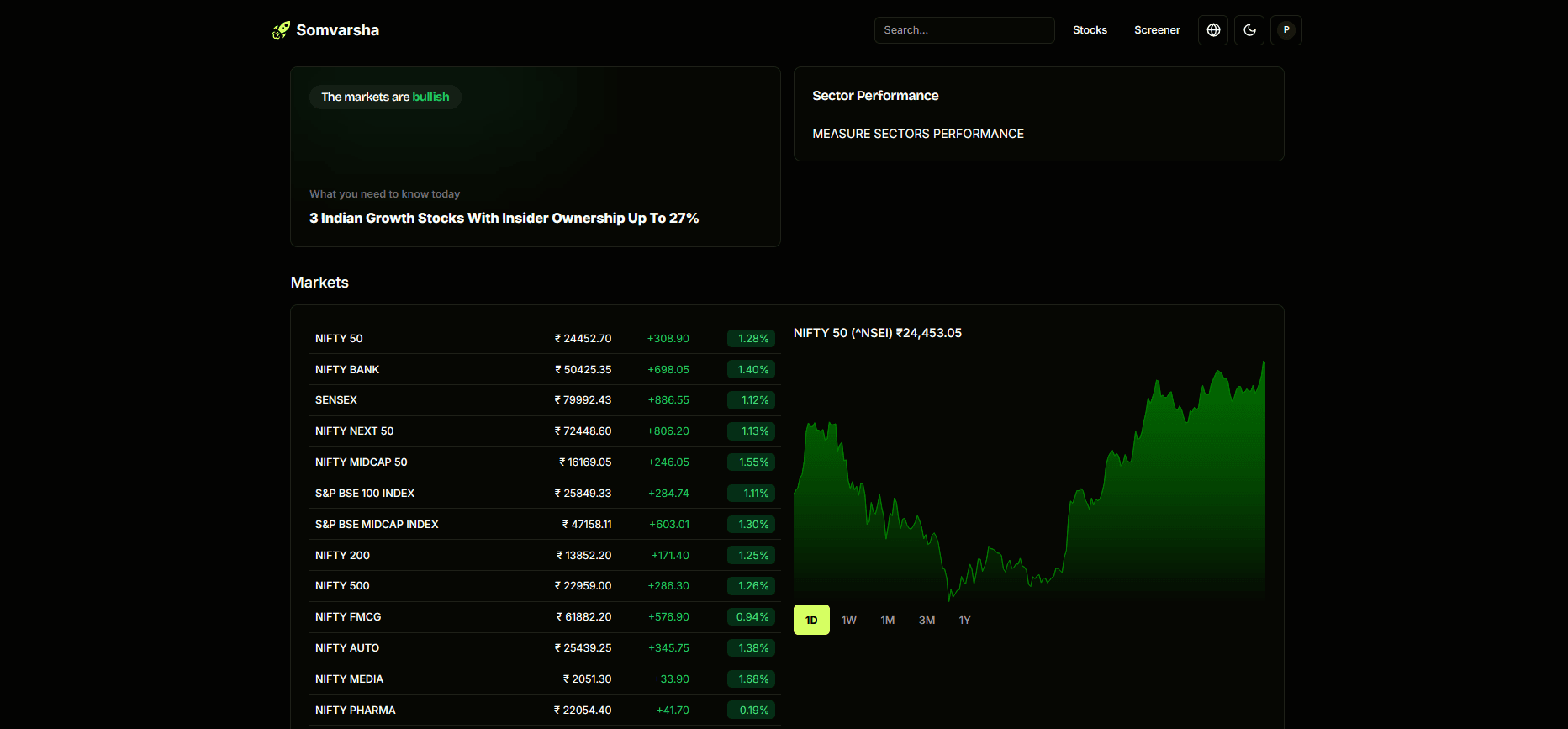Open the Stocks nav item
Screen dimensions: 1568x729
coord(1090,30)
